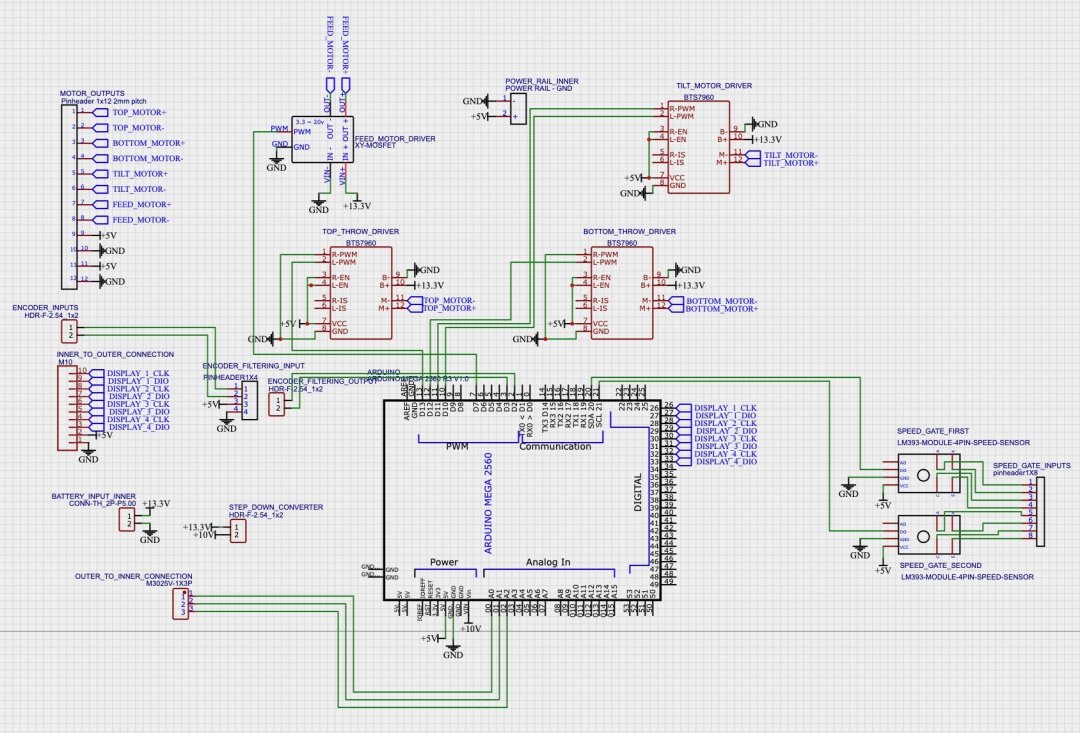Viewport: 1080px width, 733px height.
Task: Click the PWM group label on Arduino
Action: coord(457,446)
